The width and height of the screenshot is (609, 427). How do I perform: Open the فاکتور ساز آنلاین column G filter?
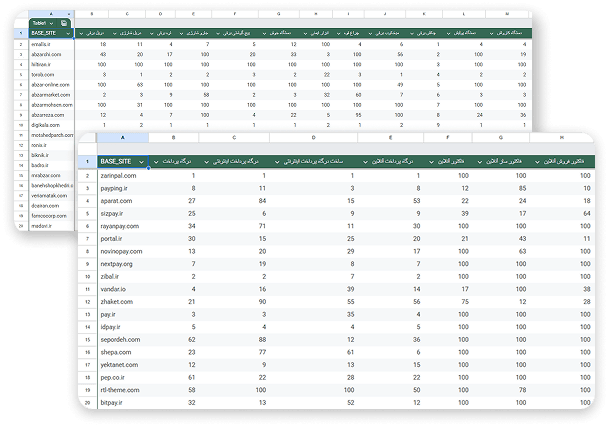click(x=480, y=162)
